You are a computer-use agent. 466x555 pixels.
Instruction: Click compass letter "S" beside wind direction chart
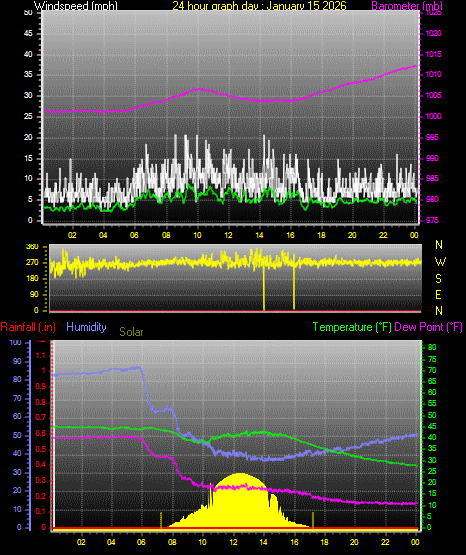438,279
